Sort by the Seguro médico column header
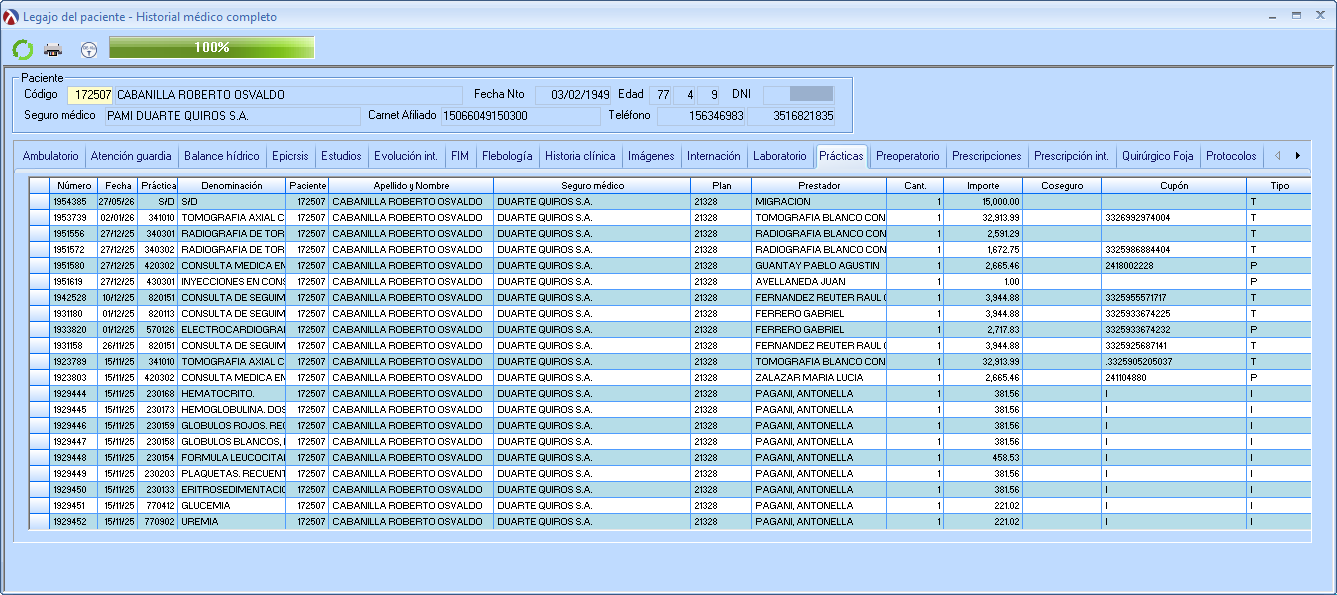 pos(592,186)
